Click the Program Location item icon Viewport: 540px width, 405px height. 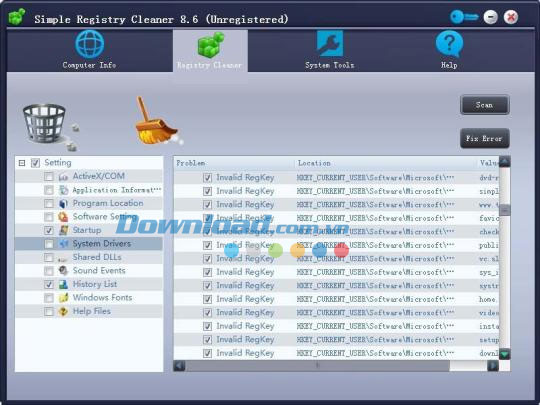click(63, 204)
